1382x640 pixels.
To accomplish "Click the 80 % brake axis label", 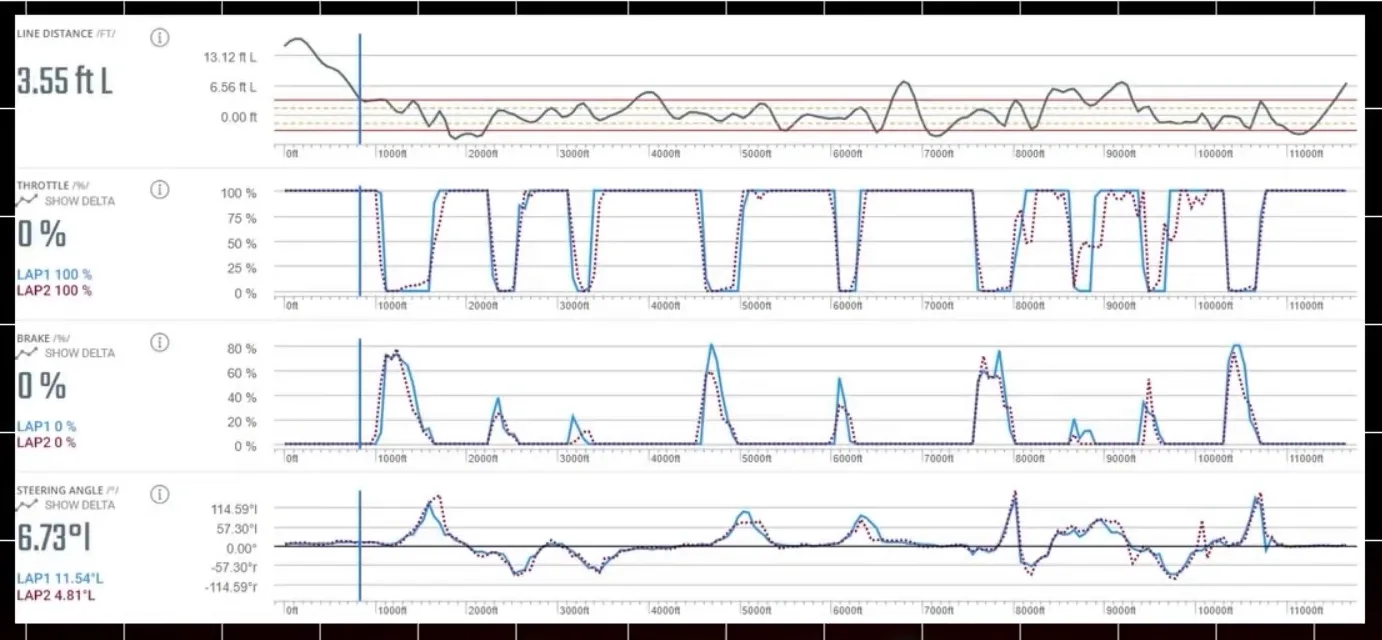I will point(243,349).
